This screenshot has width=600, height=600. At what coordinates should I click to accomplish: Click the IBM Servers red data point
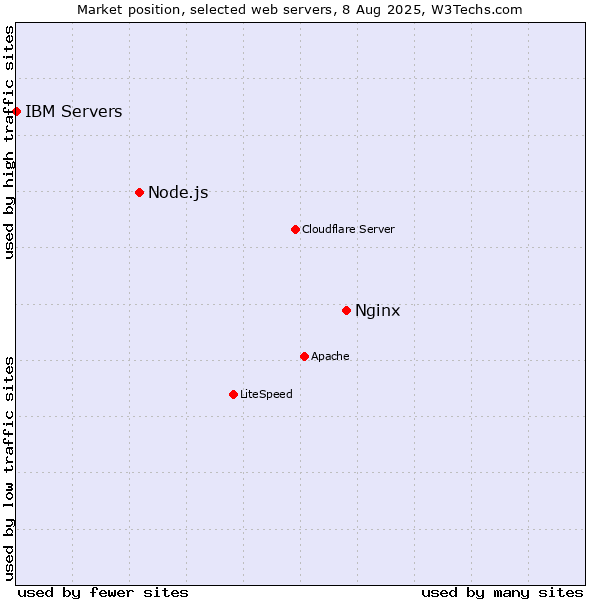pos(16,112)
